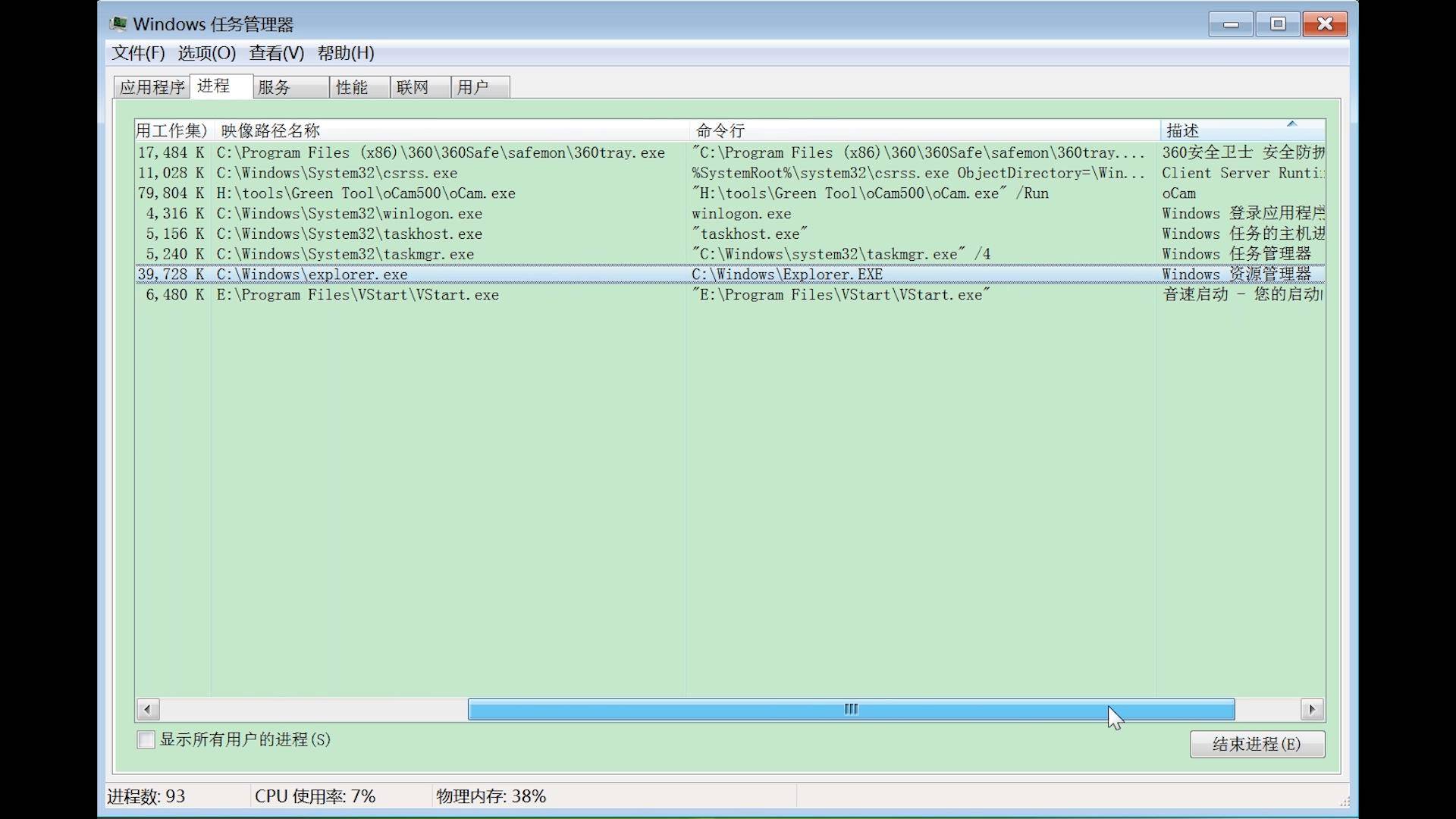Switch to the 性能 tab
1456x819 pixels.
pyautogui.click(x=352, y=87)
